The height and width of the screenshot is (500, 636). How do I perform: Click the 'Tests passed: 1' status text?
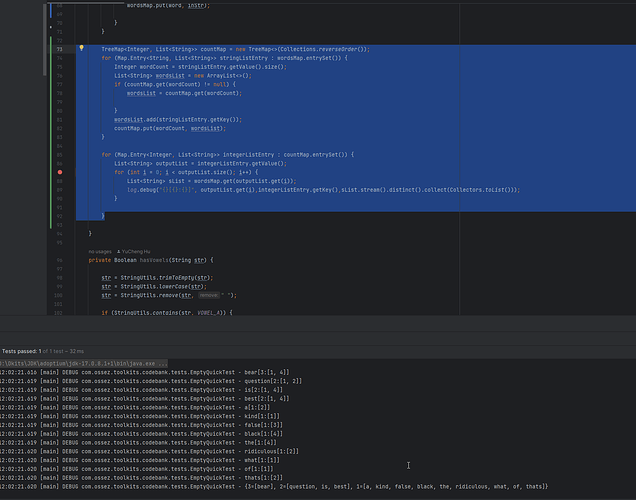click(22, 351)
